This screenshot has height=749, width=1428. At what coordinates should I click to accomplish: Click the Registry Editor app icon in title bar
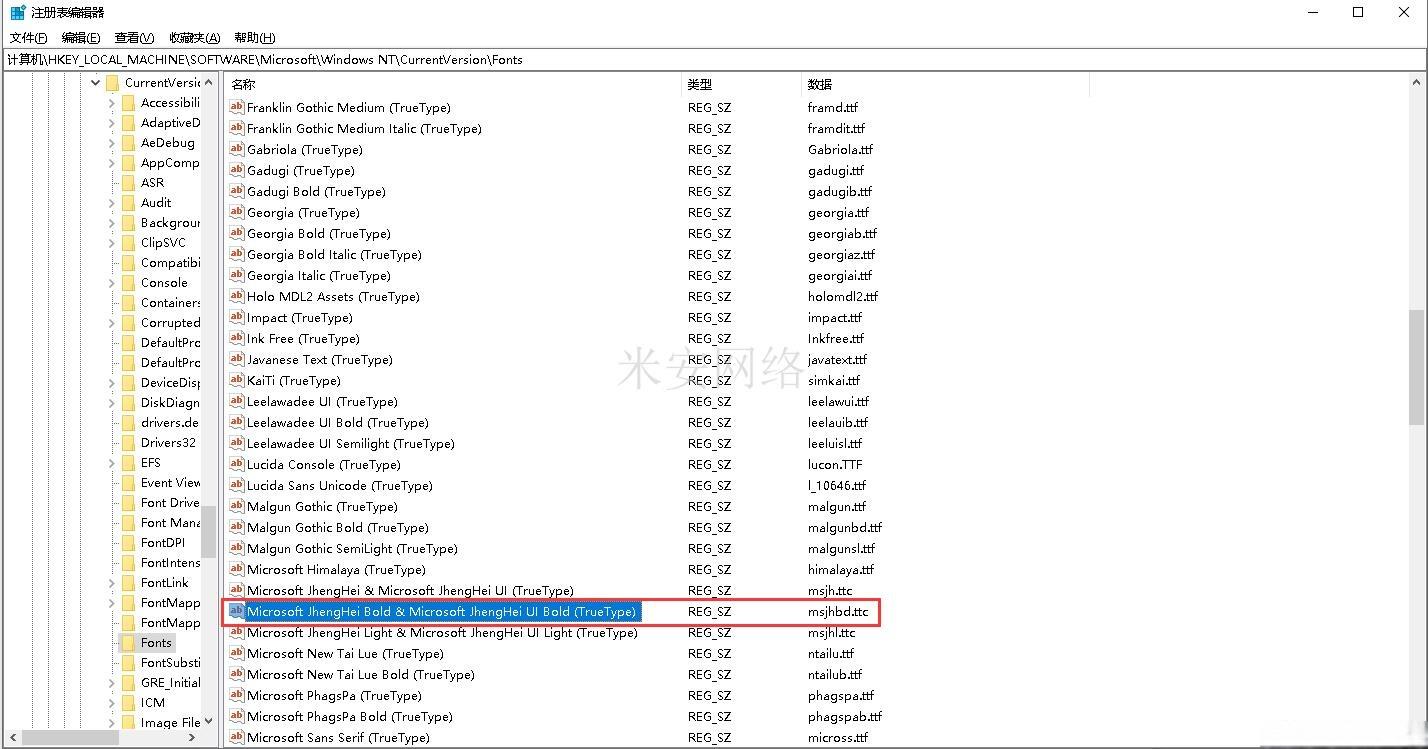point(18,13)
